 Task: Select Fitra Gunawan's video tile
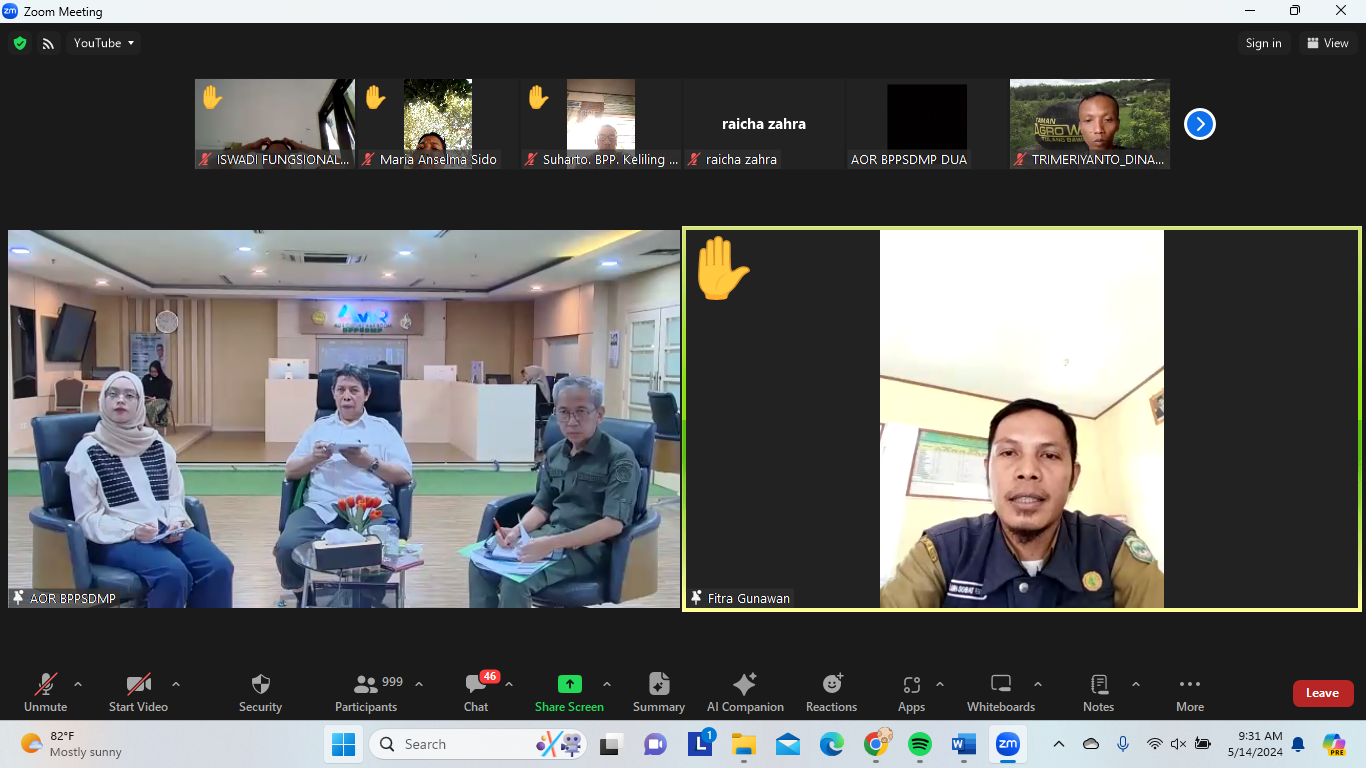coord(1021,418)
